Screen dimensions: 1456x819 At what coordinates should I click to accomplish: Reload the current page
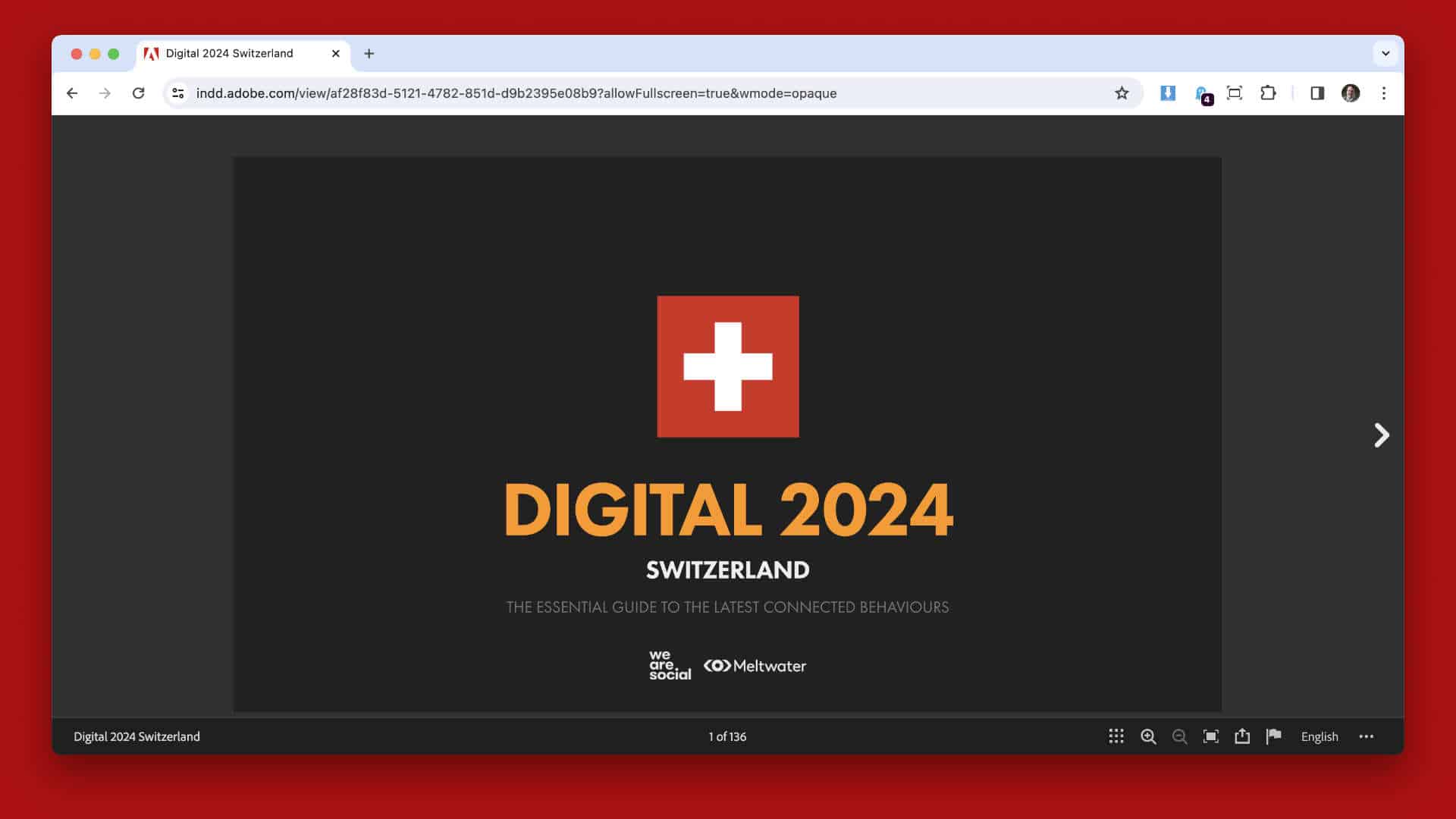[139, 93]
